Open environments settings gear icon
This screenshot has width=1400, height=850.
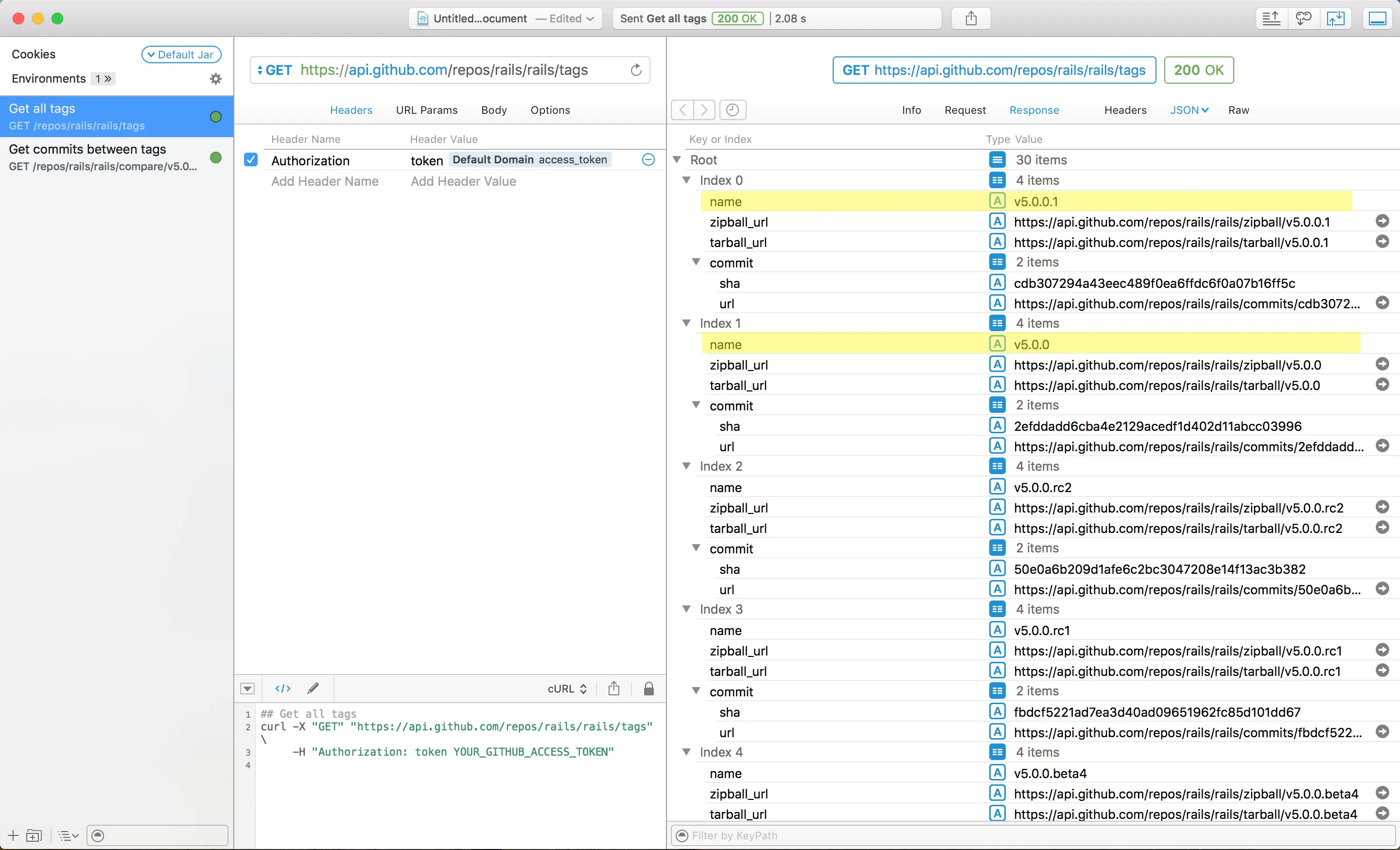point(216,79)
